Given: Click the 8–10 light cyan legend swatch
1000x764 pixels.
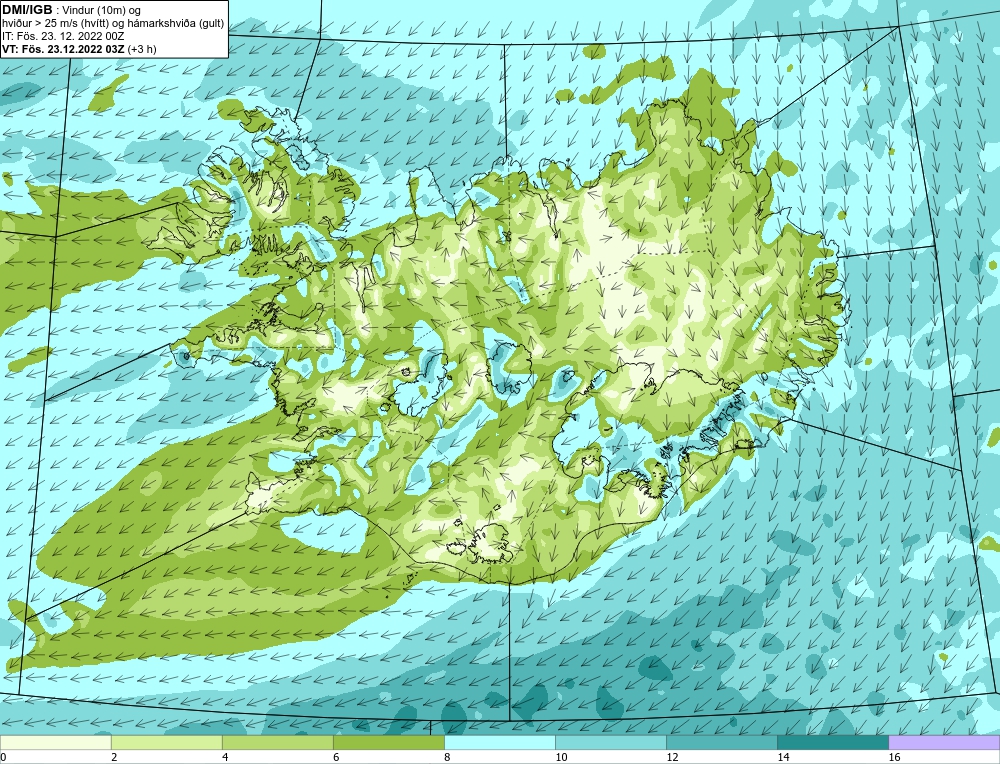Looking at the screenshot, I should click(x=499, y=743).
